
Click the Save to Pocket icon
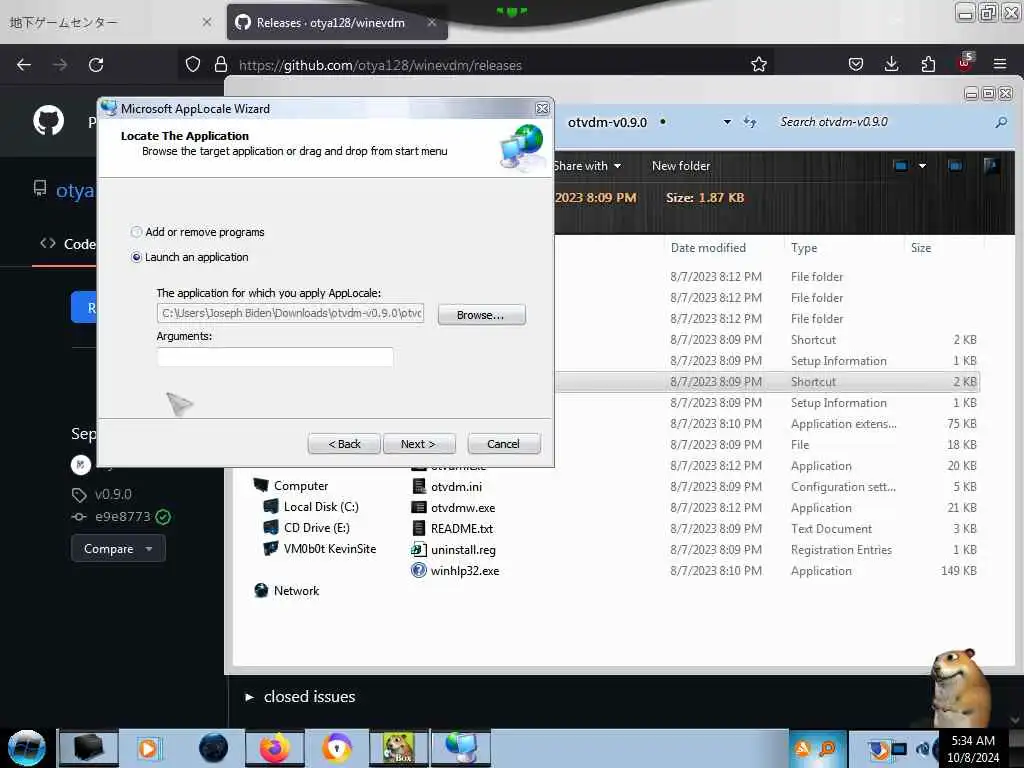tap(856, 64)
